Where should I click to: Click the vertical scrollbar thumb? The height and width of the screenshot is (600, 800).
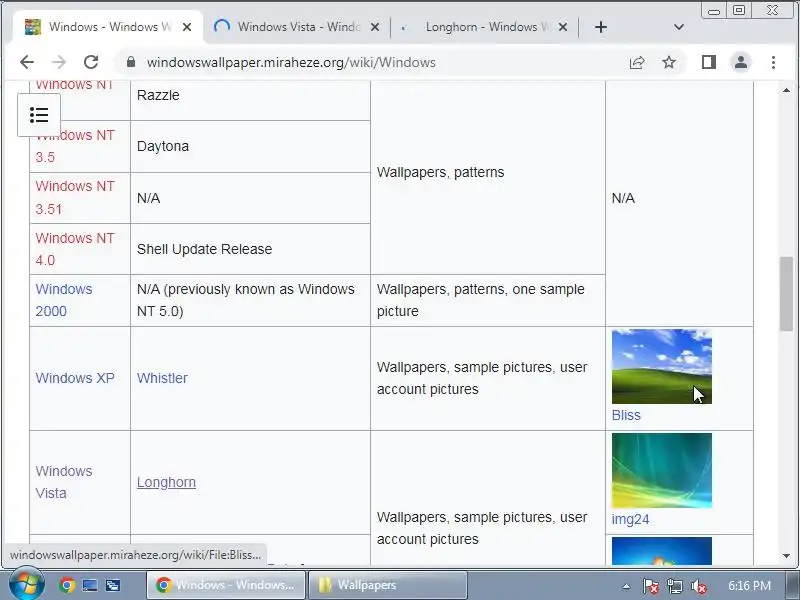click(x=786, y=294)
